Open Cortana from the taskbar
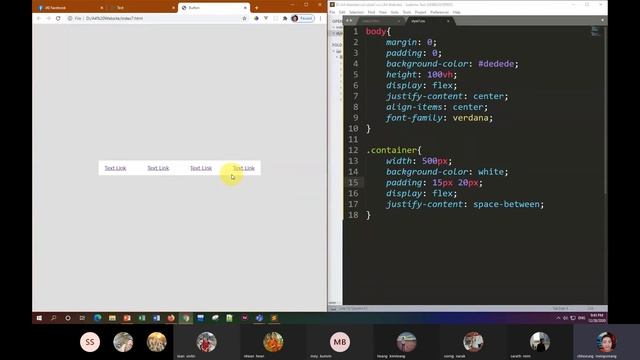This screenshot has width=640, height=360. tap(68, 318)
